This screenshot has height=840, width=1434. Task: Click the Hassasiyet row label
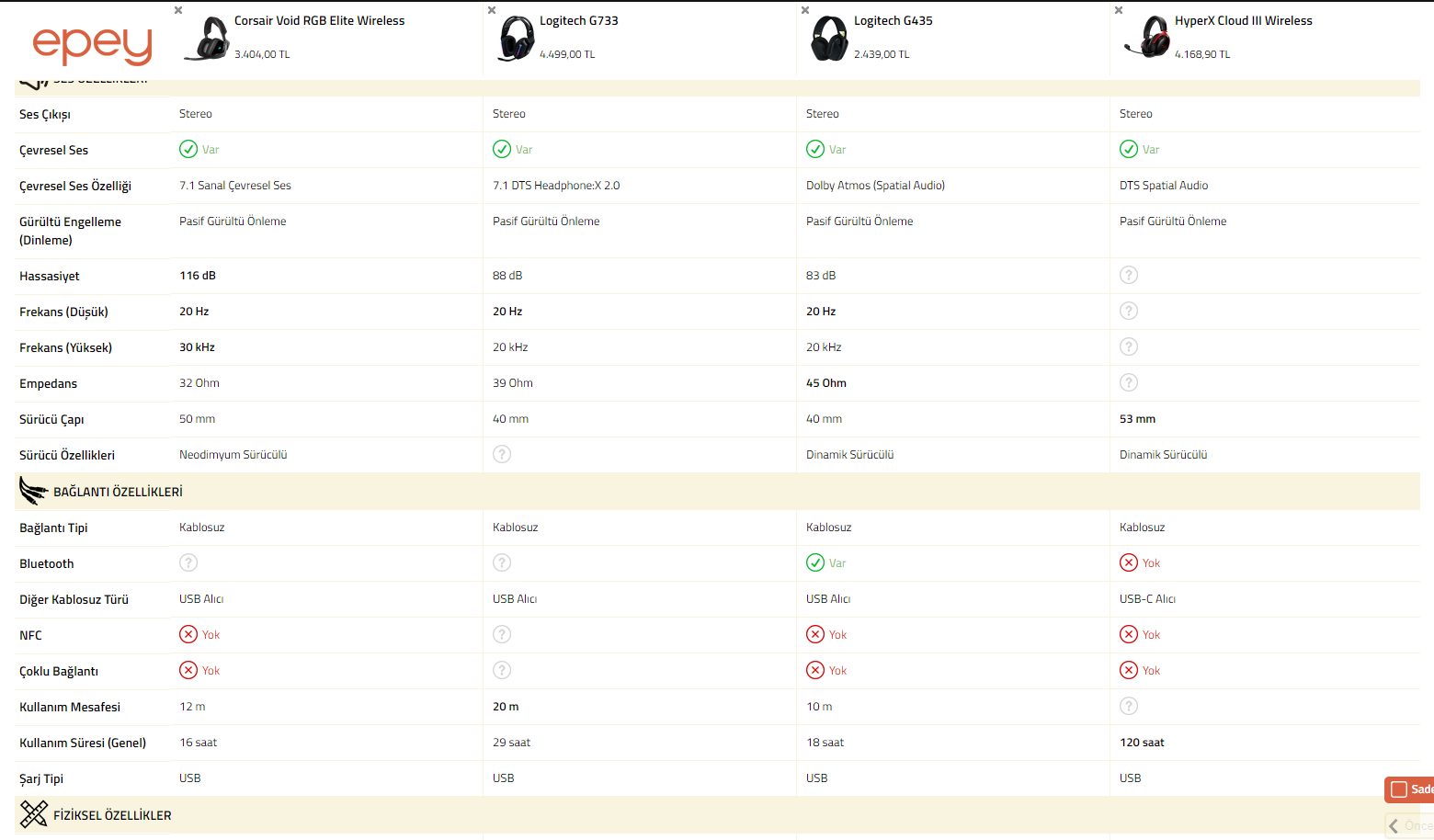(x=50, y=276)
